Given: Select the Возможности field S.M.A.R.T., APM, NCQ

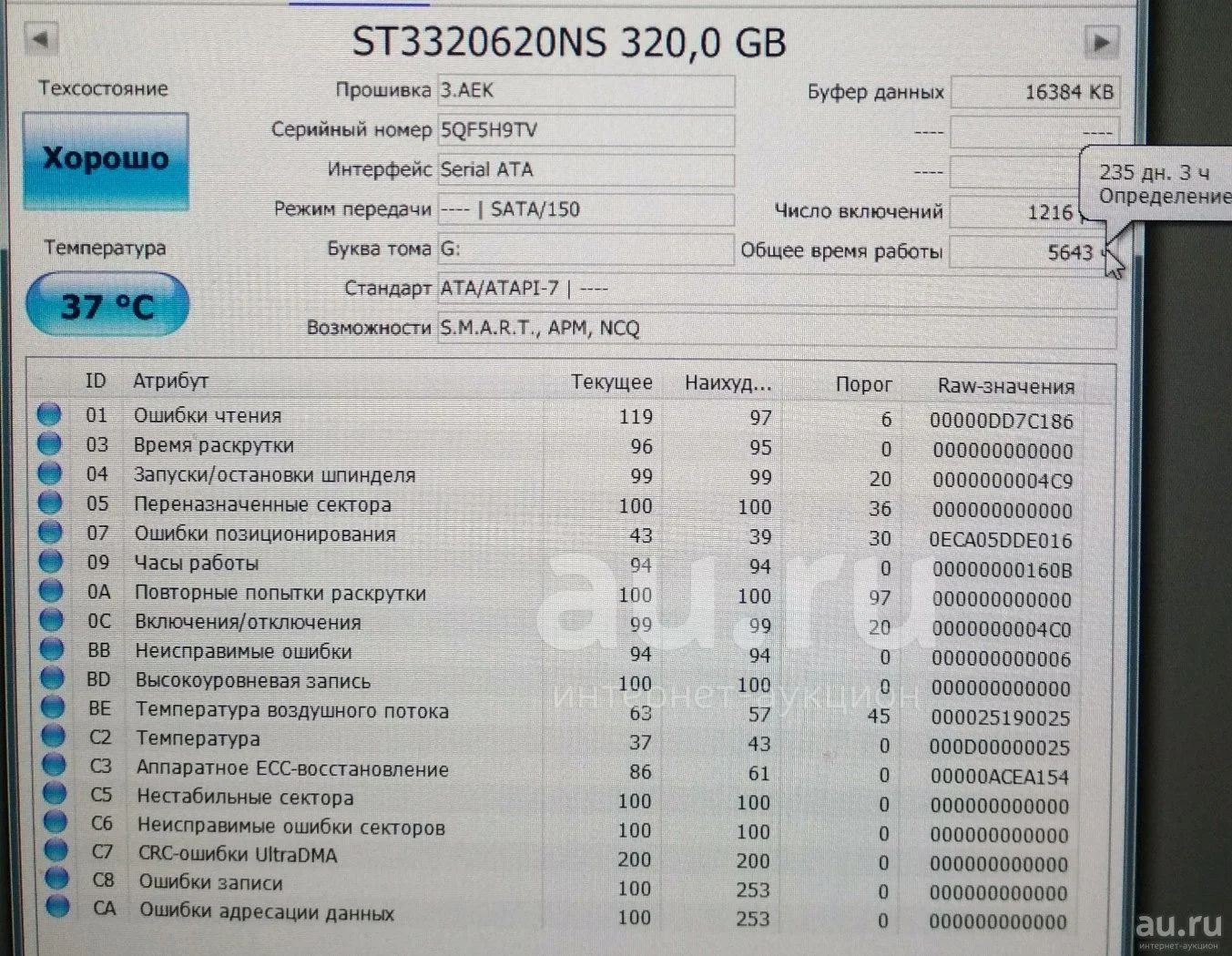Looking at the screenshot, I should tap(777, 329).
